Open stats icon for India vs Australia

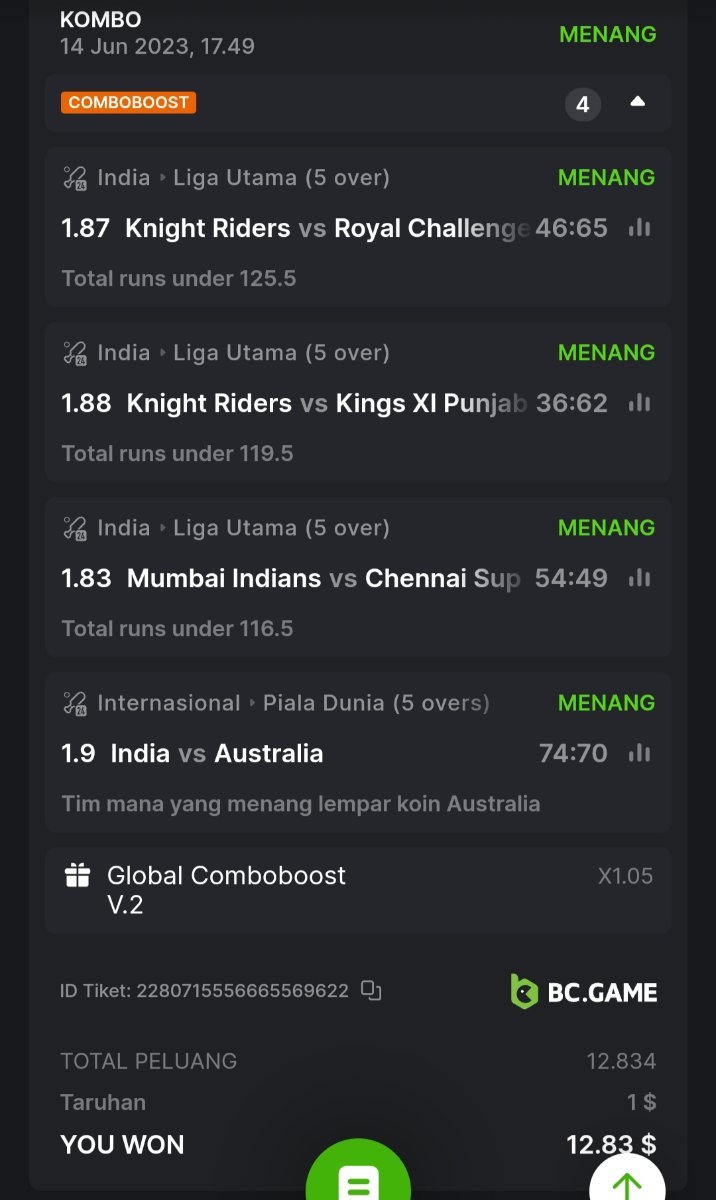[x=639, y=753]
